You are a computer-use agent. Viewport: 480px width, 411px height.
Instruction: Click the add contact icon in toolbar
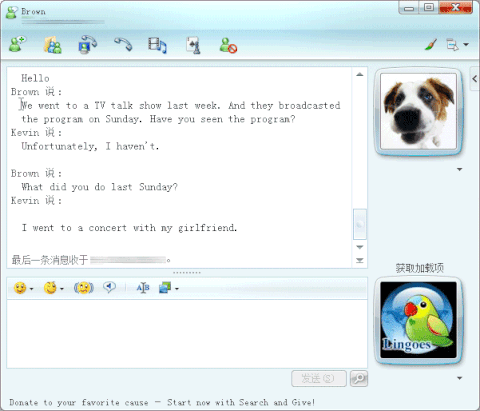17,44
